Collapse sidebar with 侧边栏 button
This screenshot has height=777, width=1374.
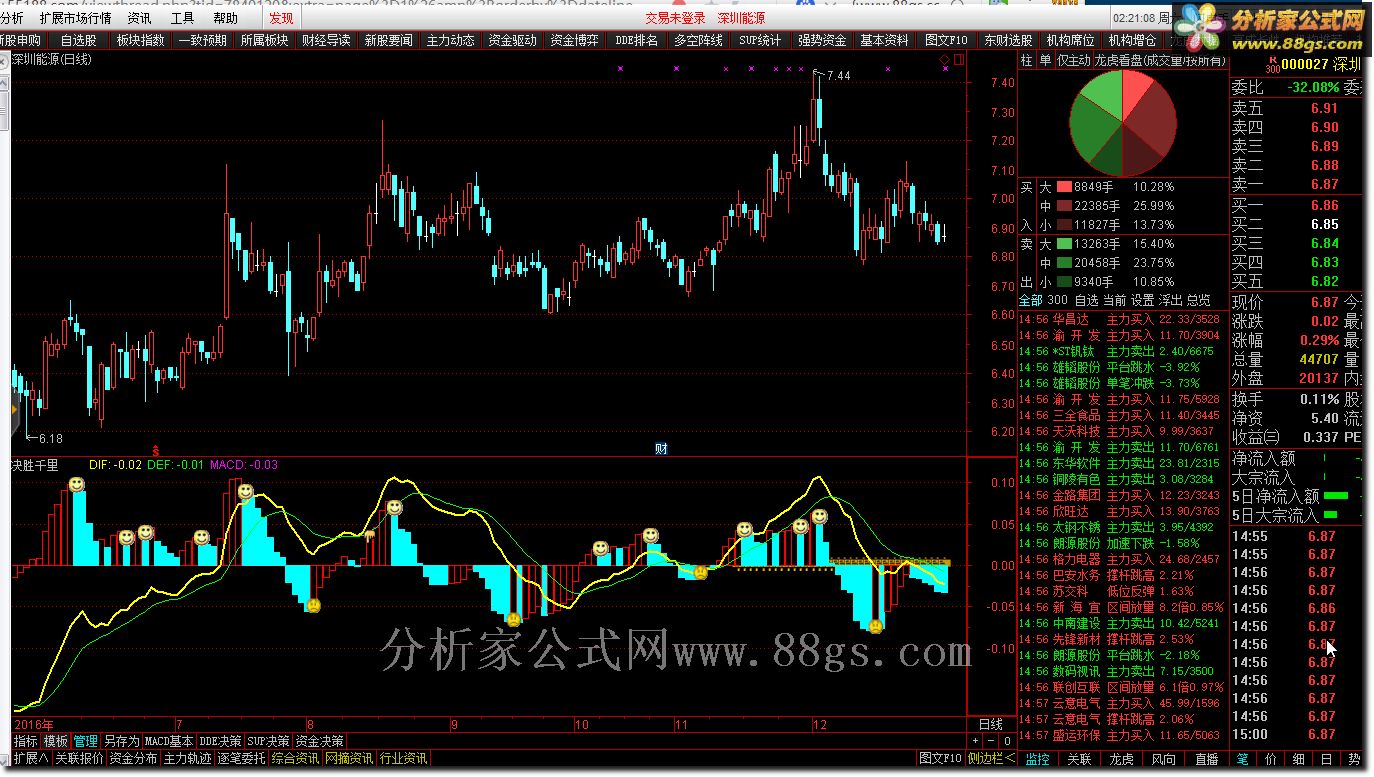point(991,758)
